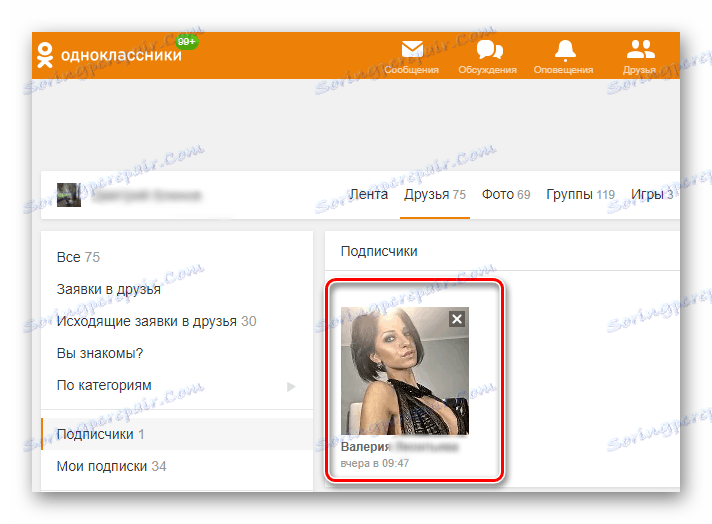Viewport: 712px width, 524px height.
Task: Open Мои подписки 34
Action: pos(111,466)
